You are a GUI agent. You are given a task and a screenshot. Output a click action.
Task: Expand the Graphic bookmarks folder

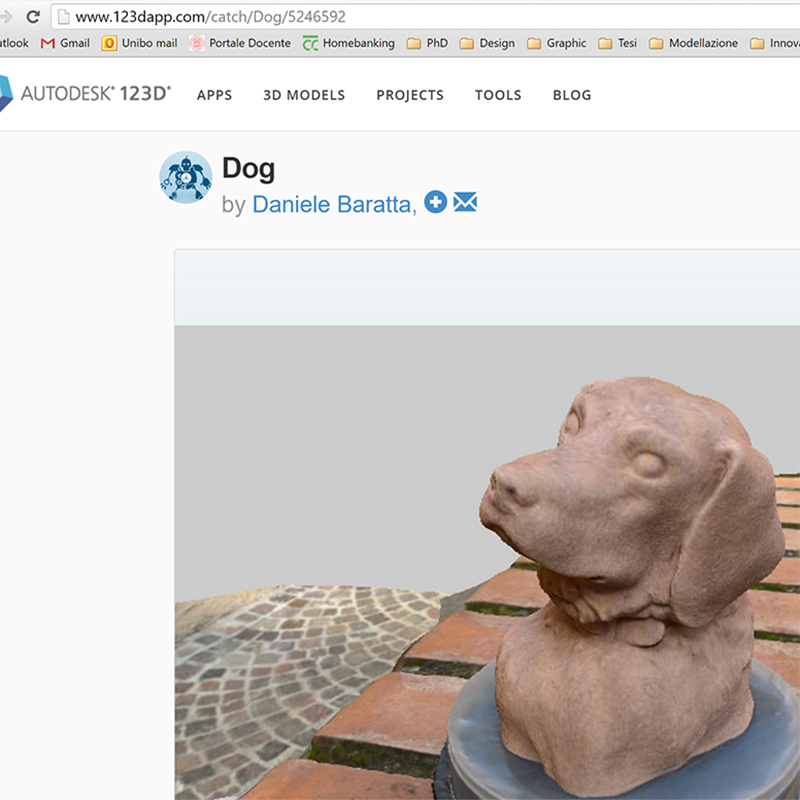coord(557,43)
